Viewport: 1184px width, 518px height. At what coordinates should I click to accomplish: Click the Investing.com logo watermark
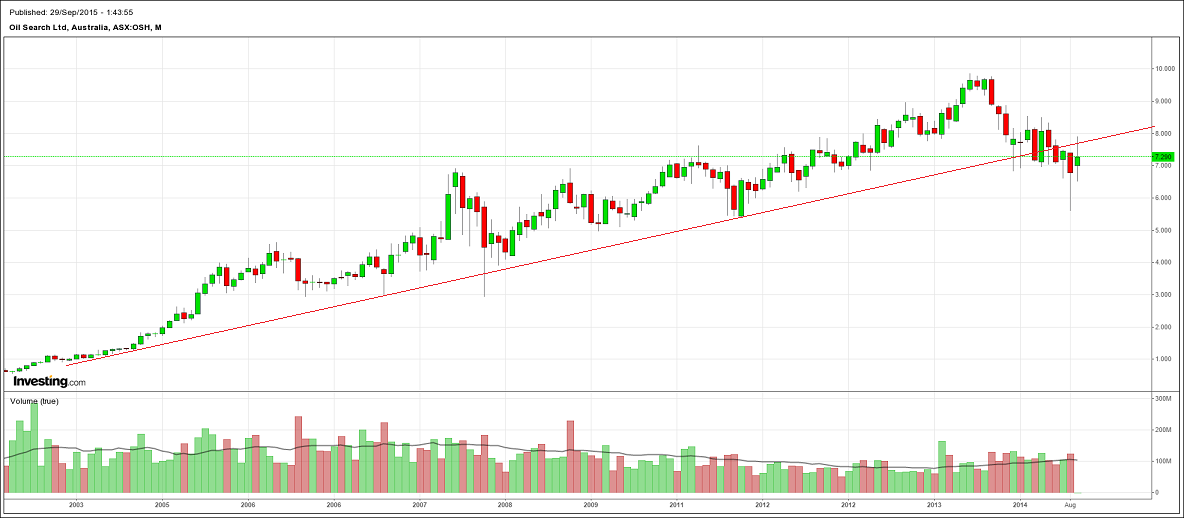[49, 381]
